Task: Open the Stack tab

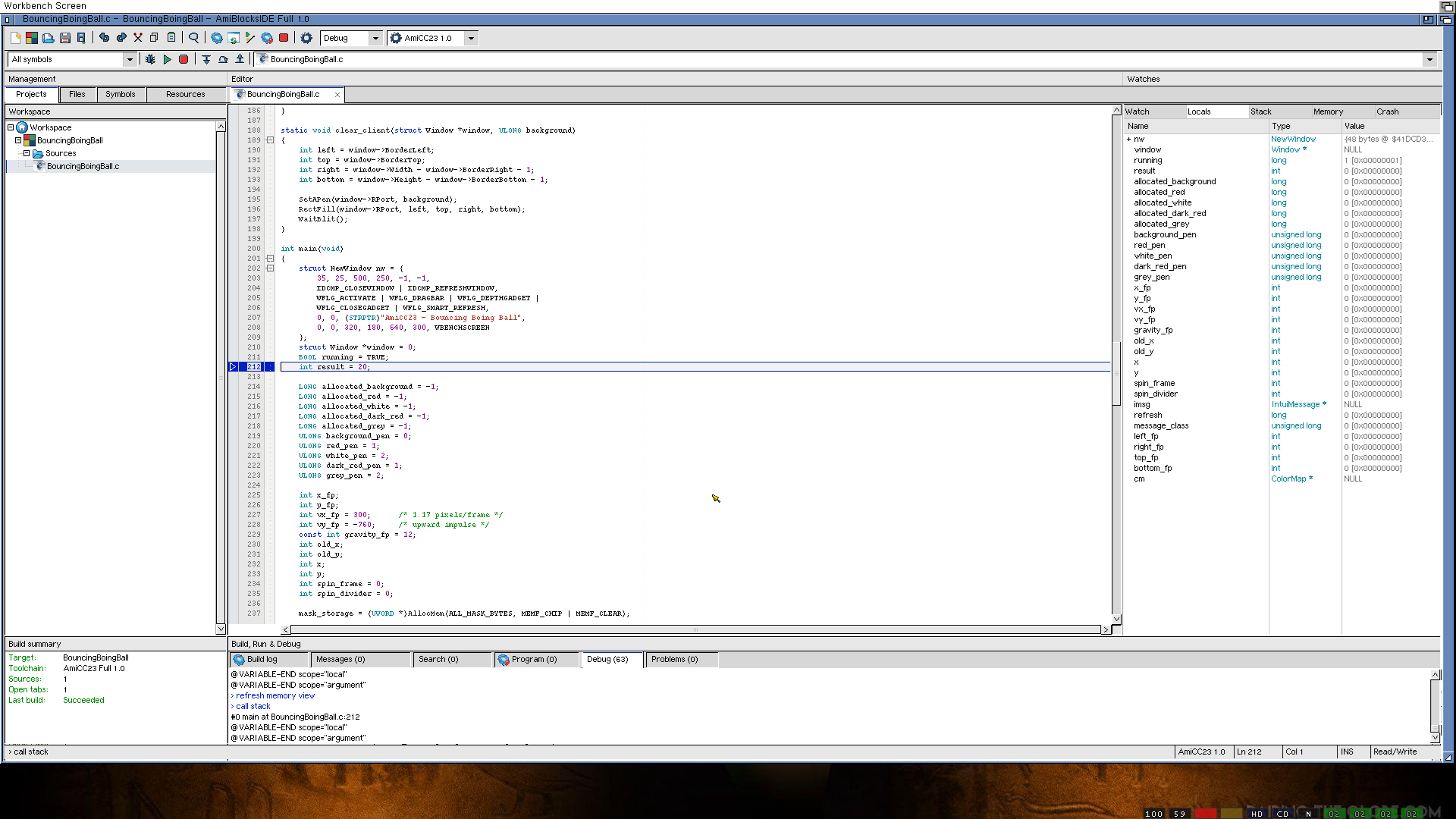Action: coord(1279,111)
